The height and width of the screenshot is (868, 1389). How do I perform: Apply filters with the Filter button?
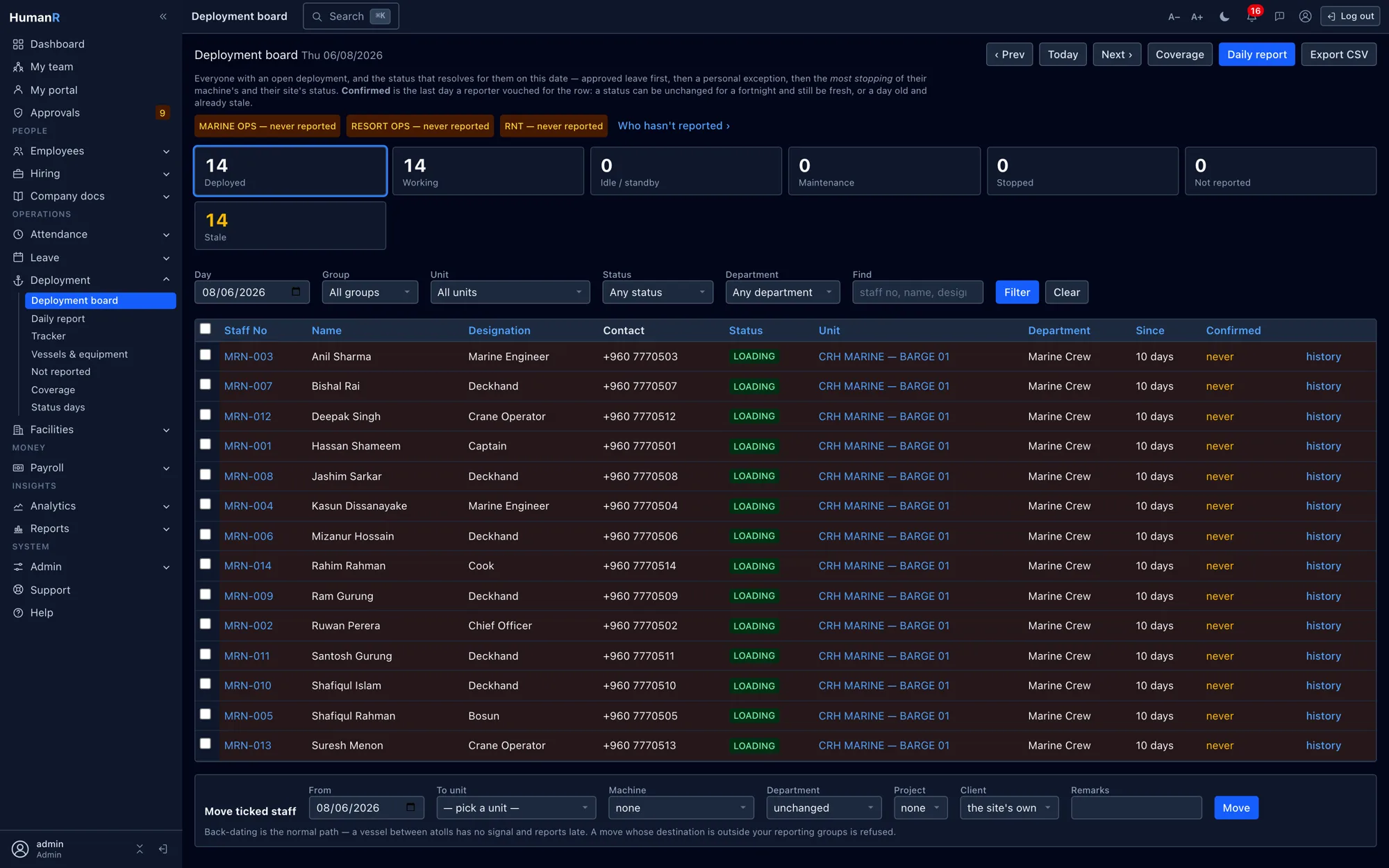coord(1017,292)
